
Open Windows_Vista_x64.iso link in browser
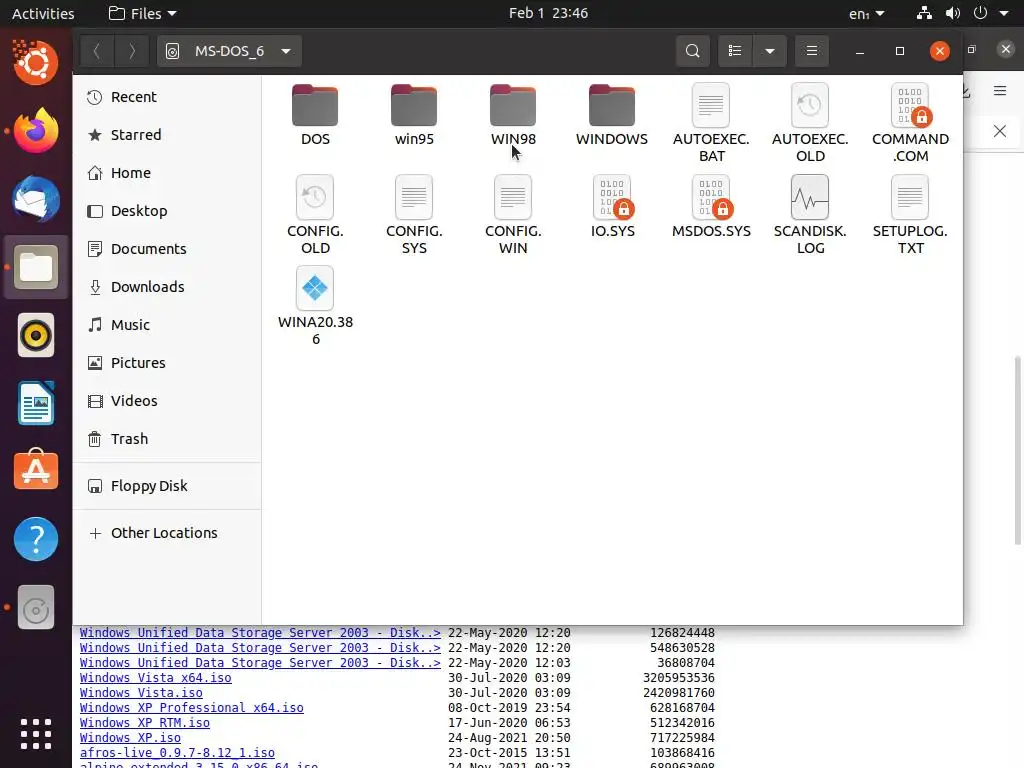155,678
